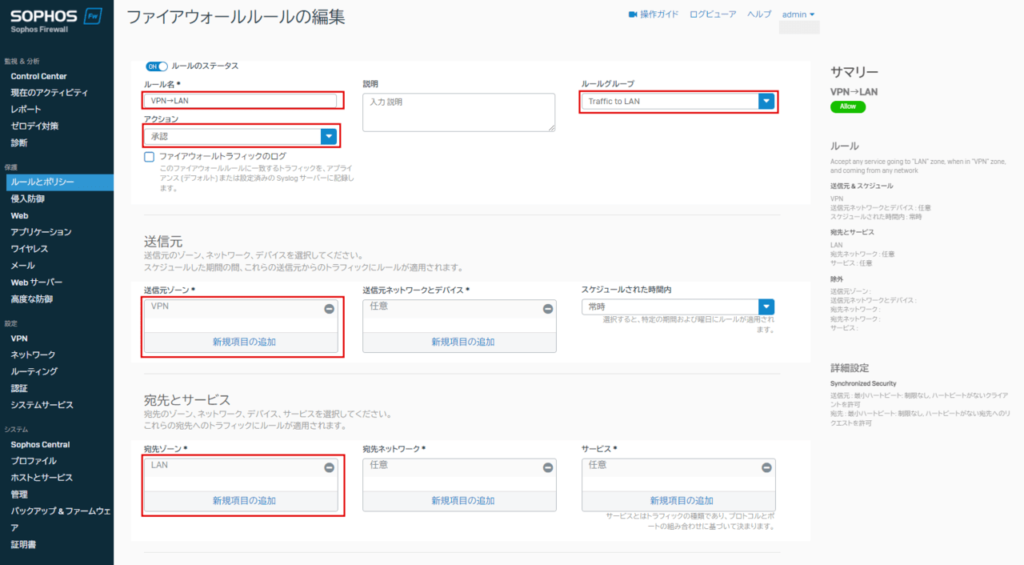Open VPN settings in sidebar
The width and height of the screenshot is (1024, 565).
19,338
